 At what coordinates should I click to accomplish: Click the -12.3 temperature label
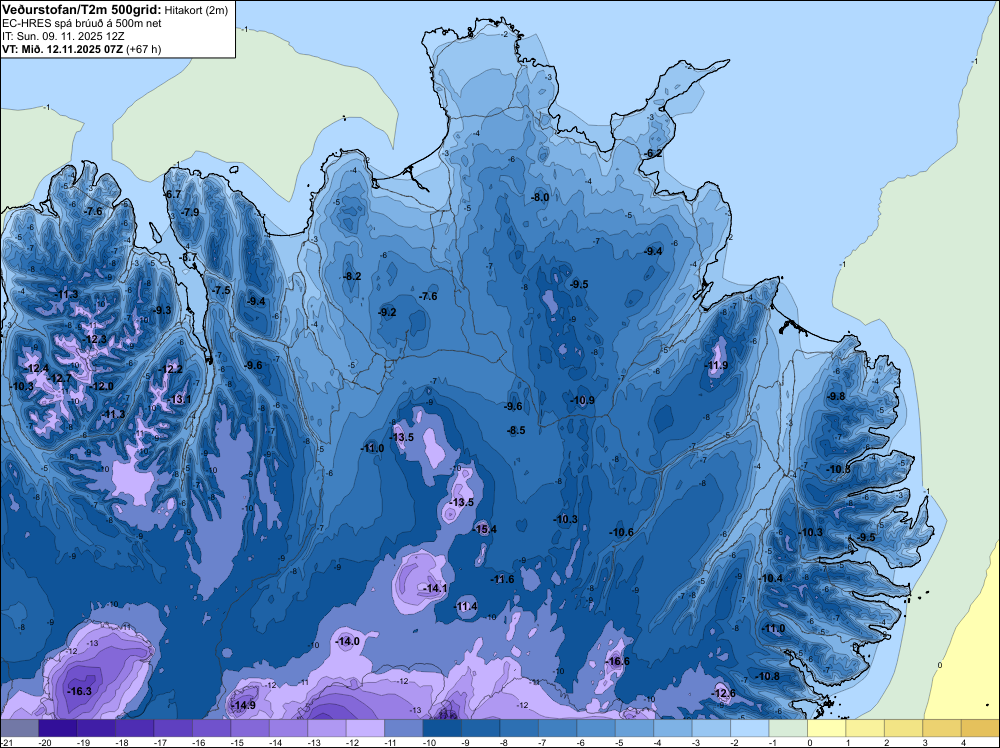click(x=95, y=339)
